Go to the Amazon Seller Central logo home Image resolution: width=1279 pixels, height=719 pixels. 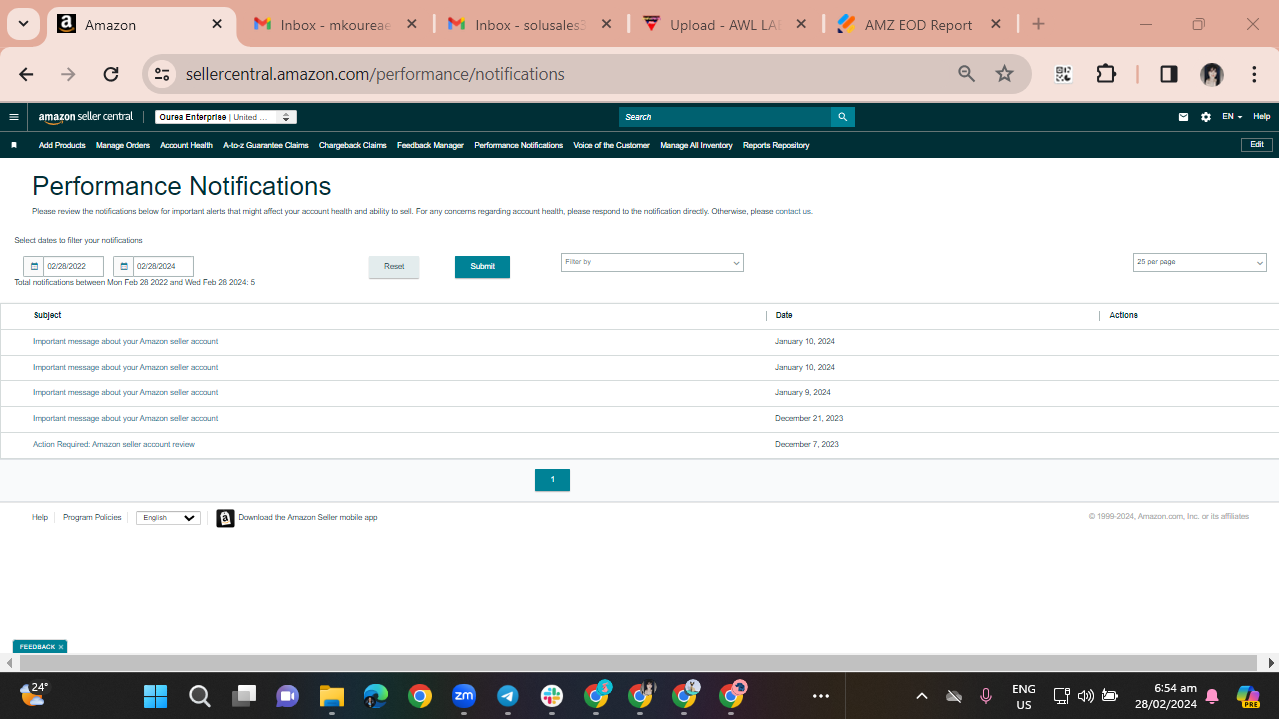pyautogui.click(x=86, y=117)
